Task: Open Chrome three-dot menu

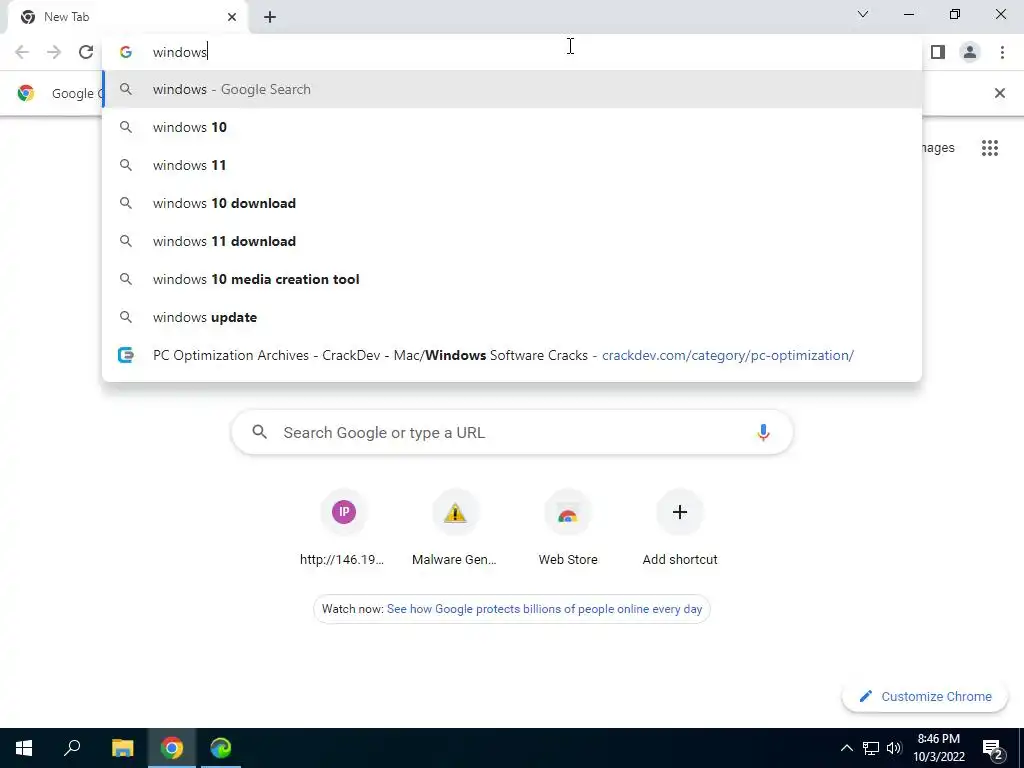Action: pos(1002,52)
